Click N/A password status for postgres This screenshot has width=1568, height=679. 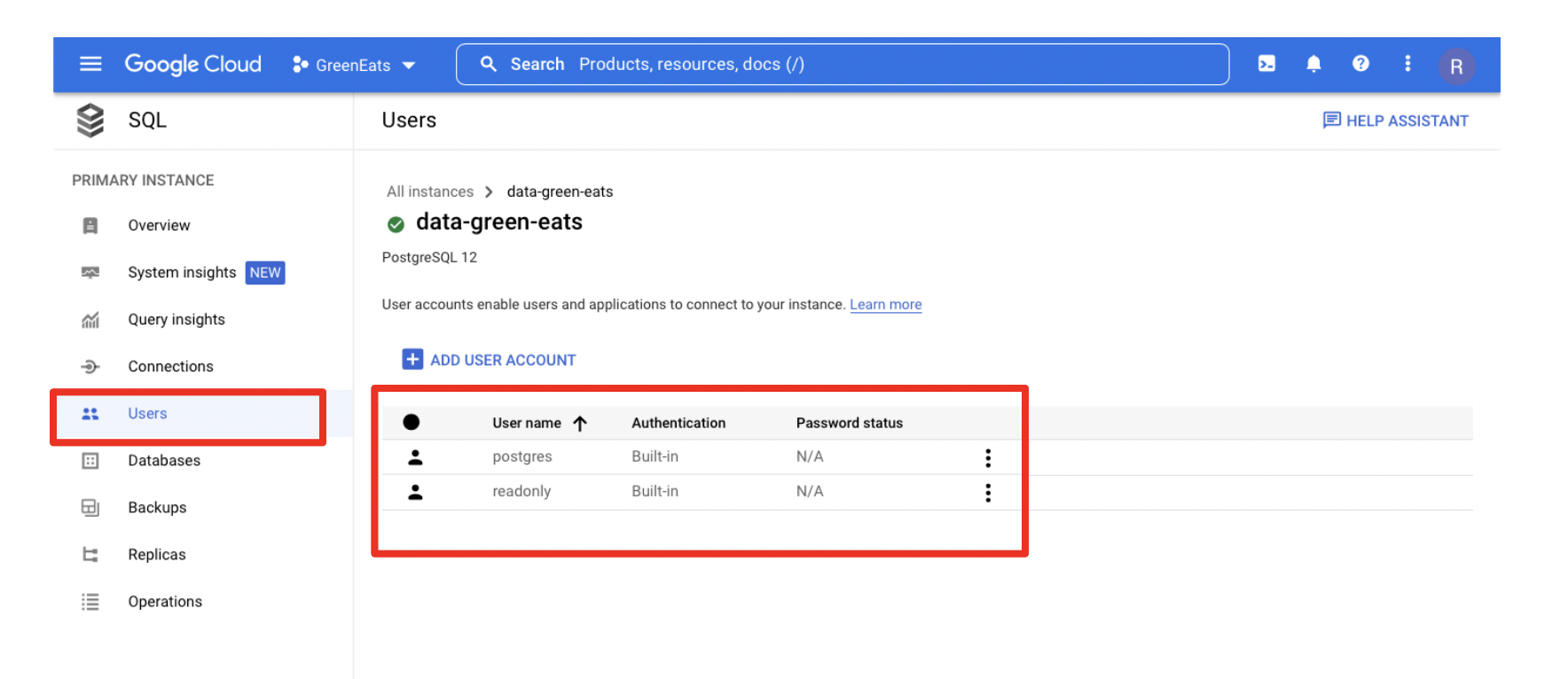pos(810,457)
